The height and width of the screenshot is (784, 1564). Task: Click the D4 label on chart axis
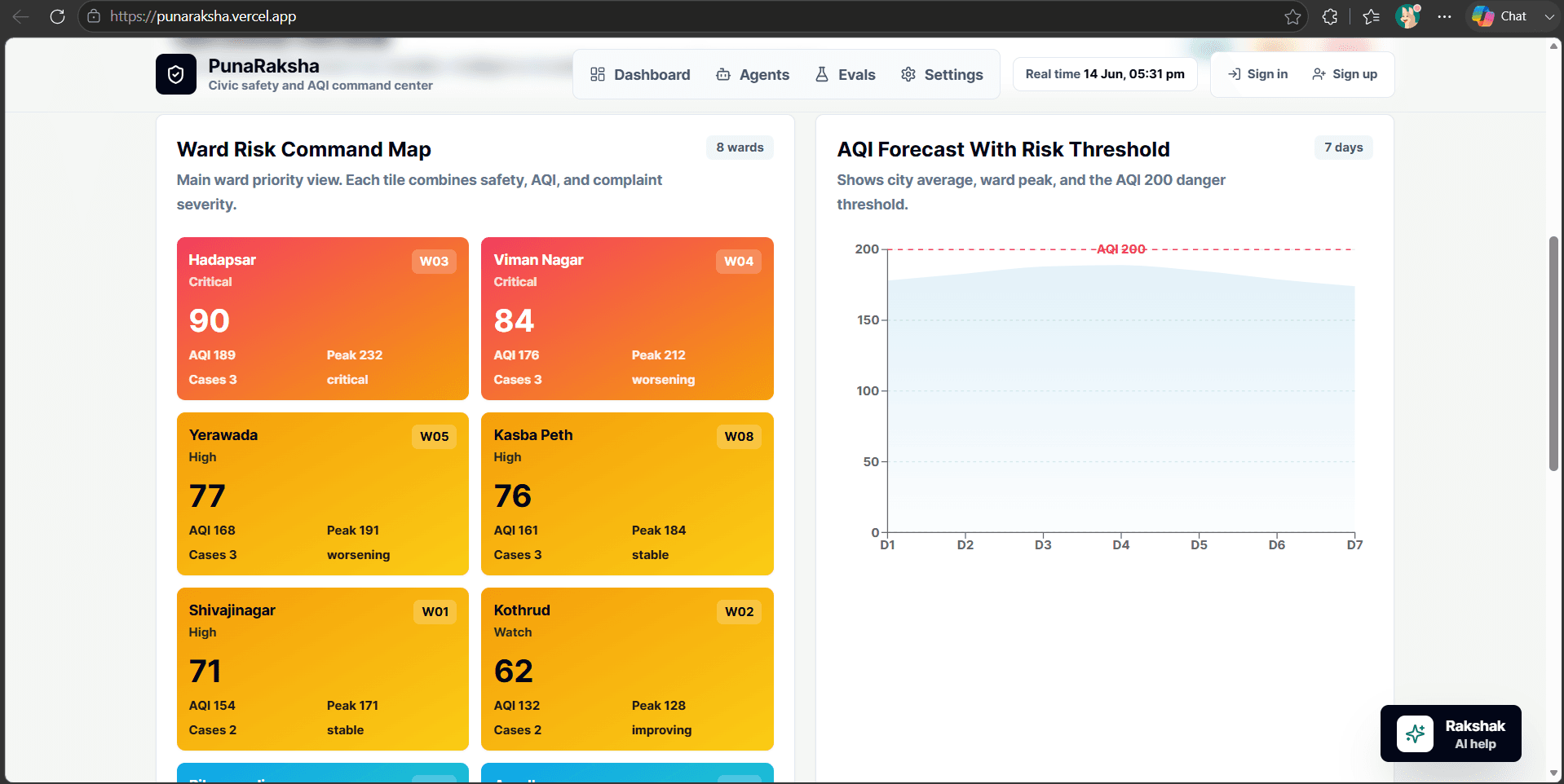(x=1121, y=545)
